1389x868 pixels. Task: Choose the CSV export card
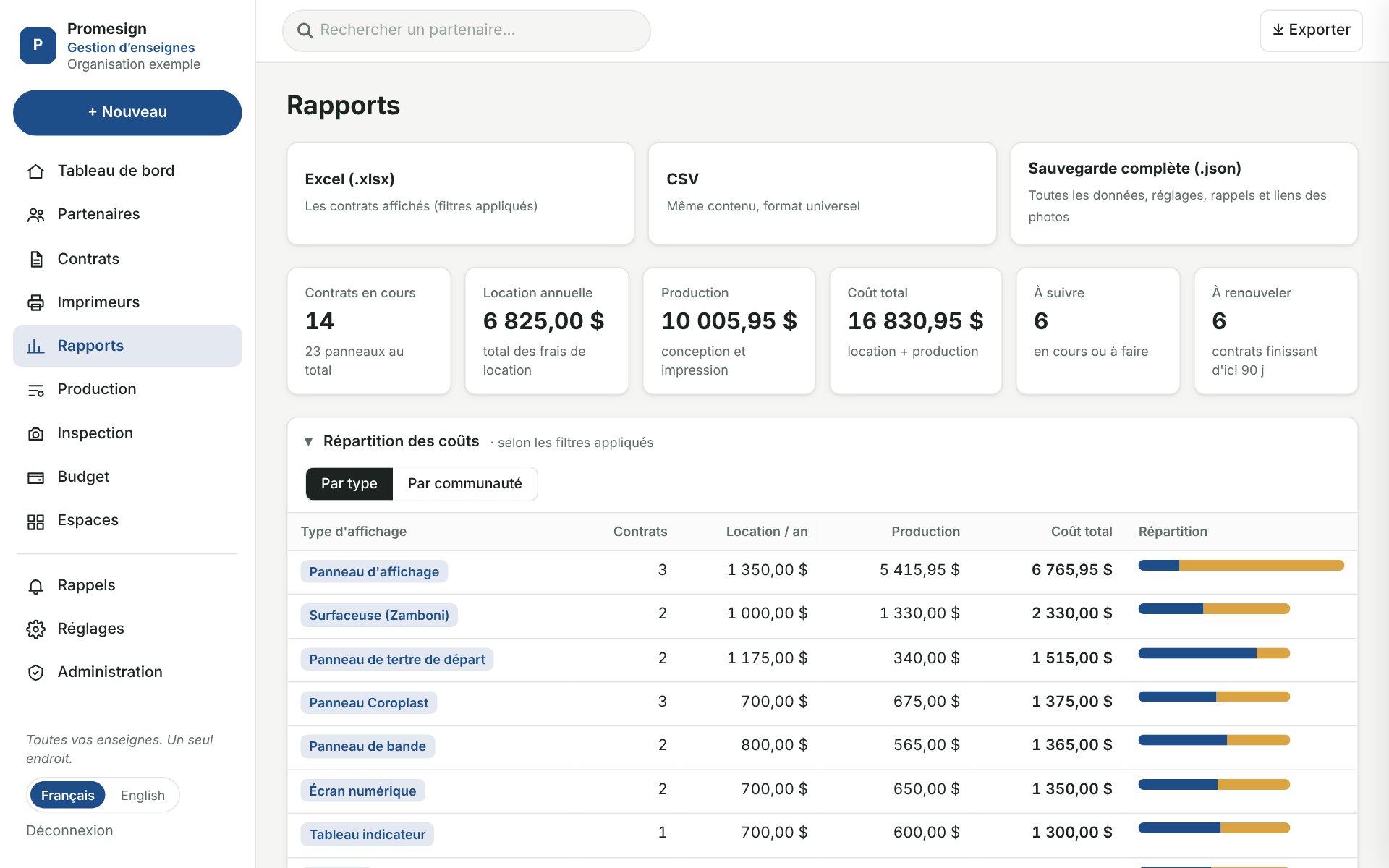[x=823, y=194]
